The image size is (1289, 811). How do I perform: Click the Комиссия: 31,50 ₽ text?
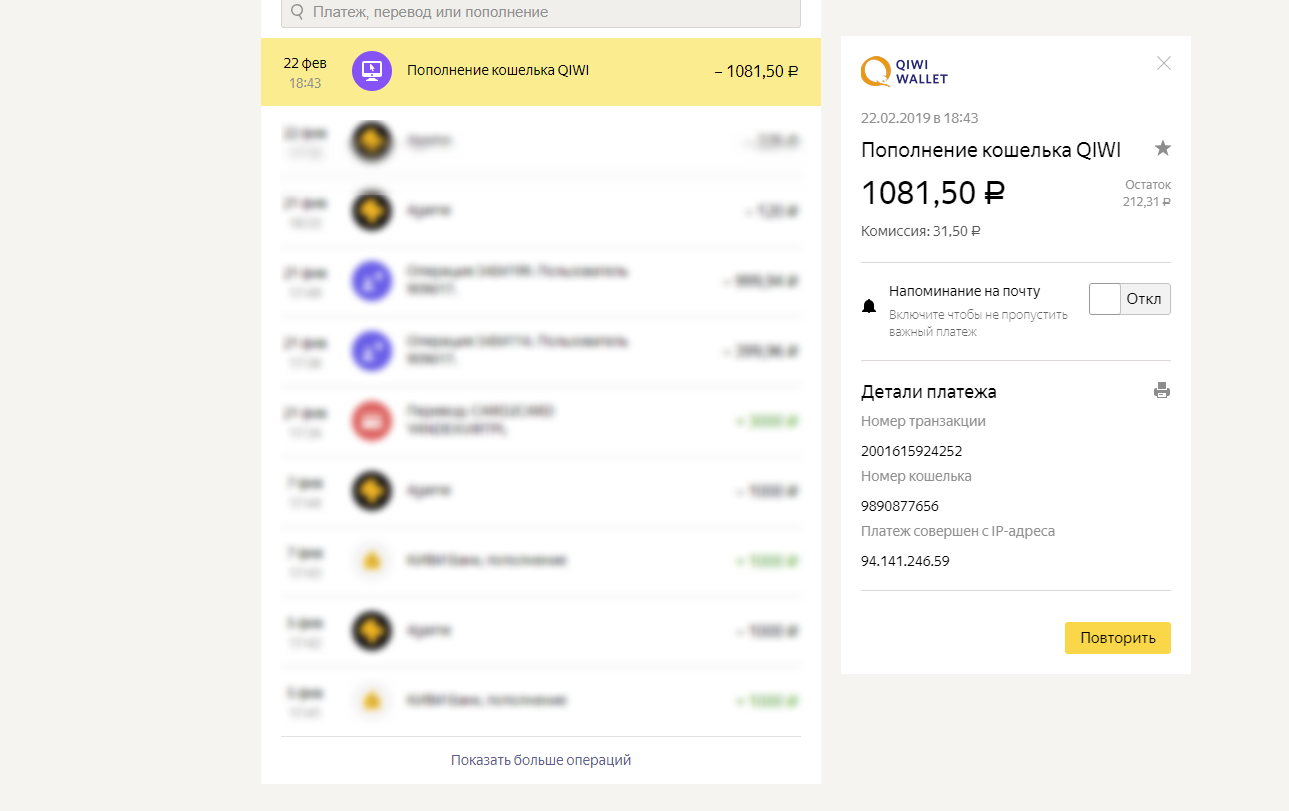click(x=920, y=231)
